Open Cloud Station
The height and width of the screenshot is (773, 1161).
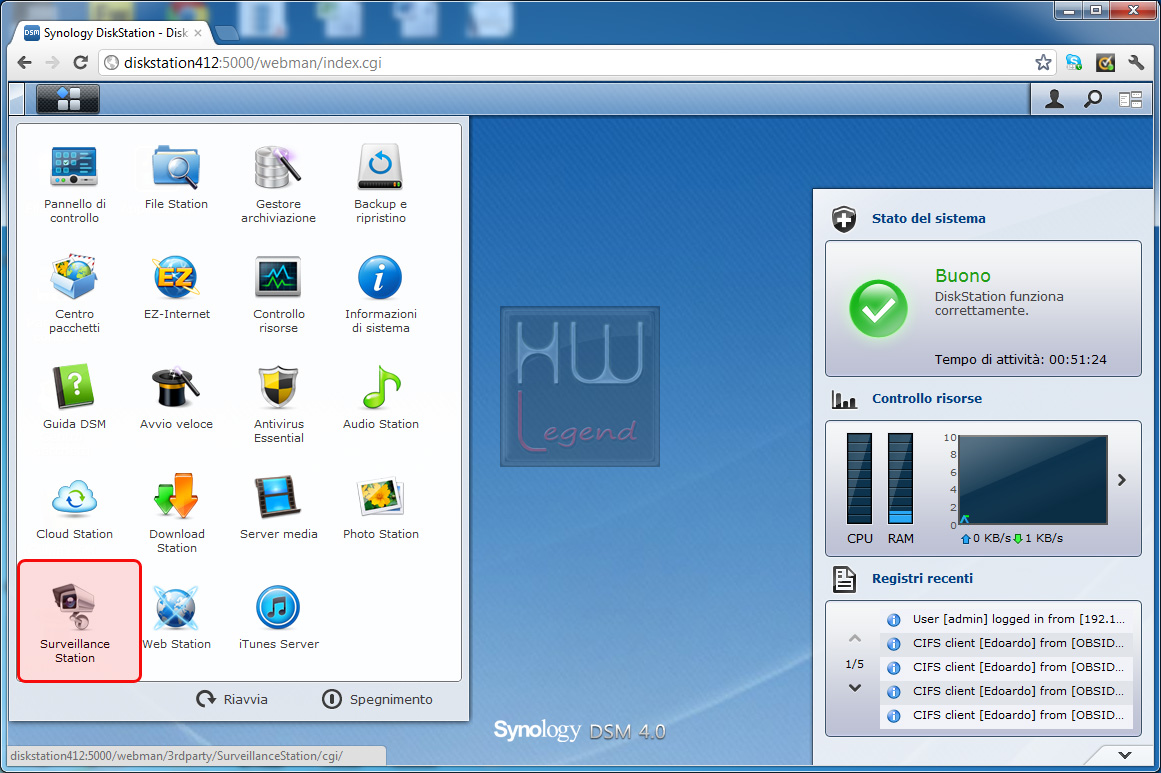coord(74,508)
